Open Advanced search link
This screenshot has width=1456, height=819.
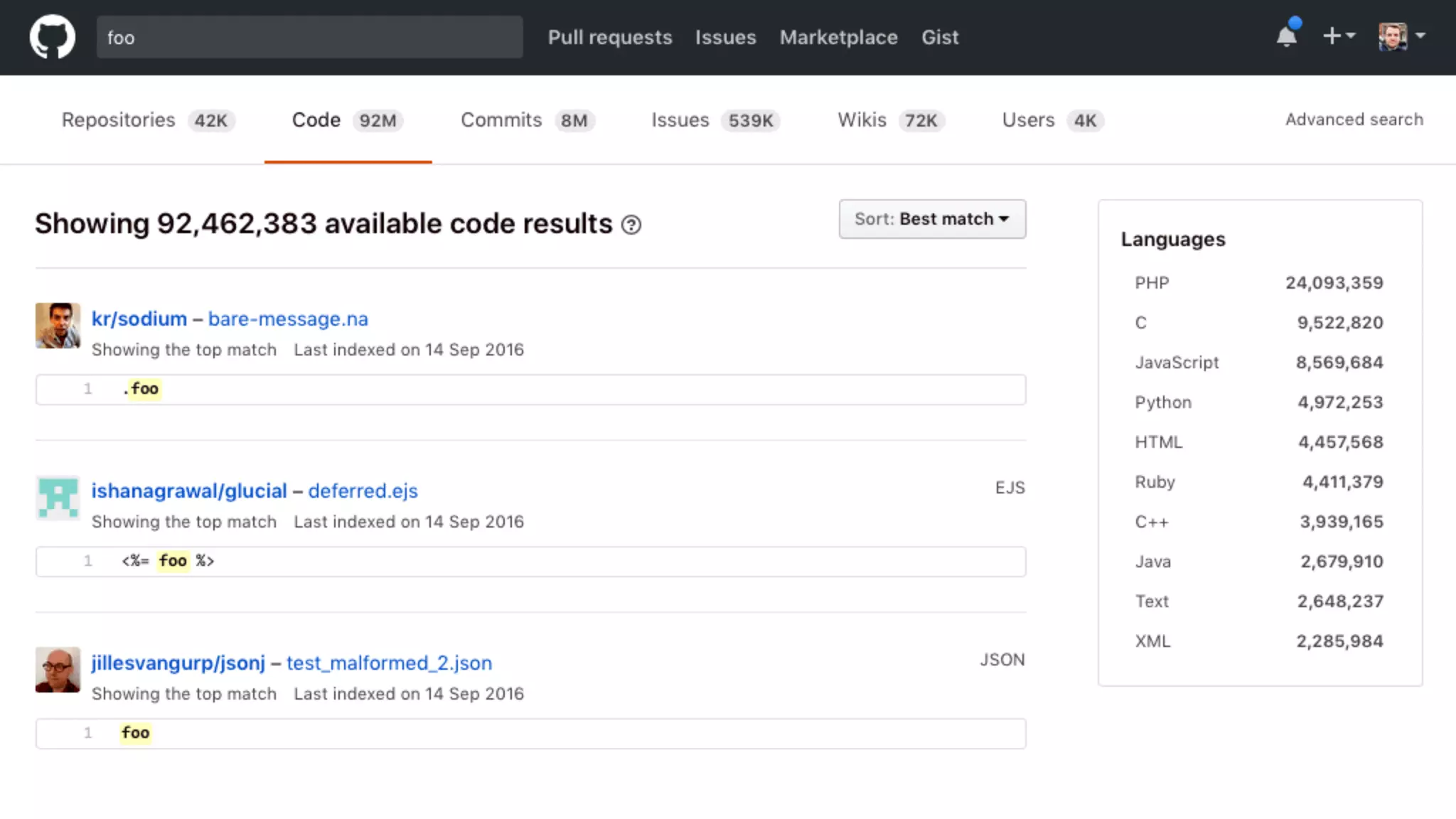[x=1354, y=119]
